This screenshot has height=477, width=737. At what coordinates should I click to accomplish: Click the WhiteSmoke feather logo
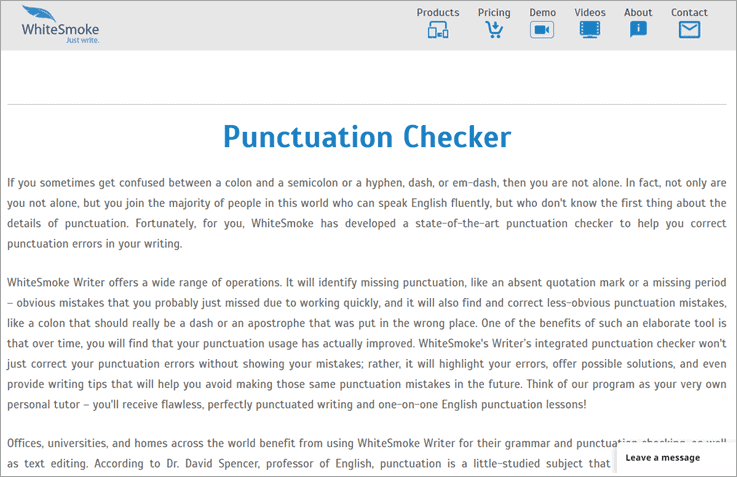coord(39,13)
